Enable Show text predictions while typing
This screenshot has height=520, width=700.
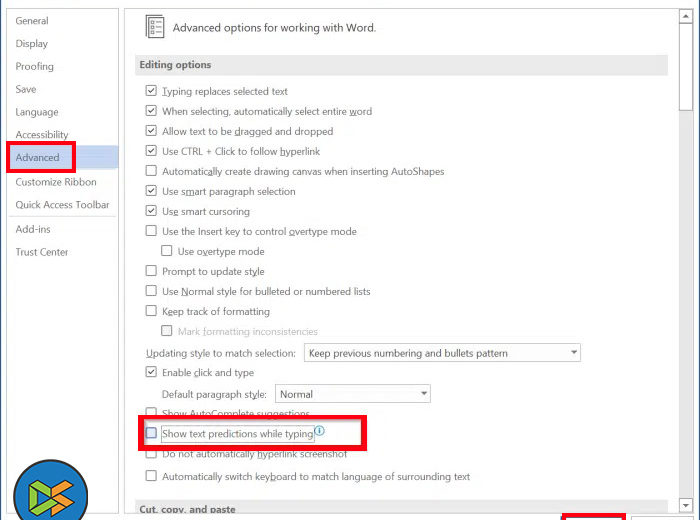[152, 434]
